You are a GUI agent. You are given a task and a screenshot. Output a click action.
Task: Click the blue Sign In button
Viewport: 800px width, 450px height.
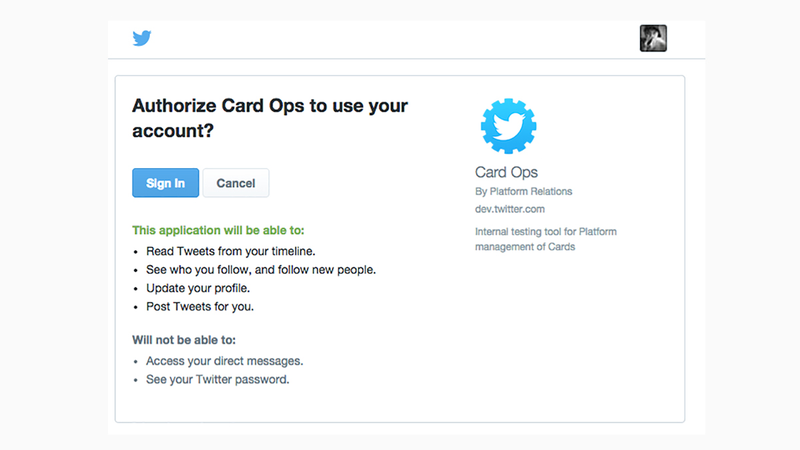165,183
